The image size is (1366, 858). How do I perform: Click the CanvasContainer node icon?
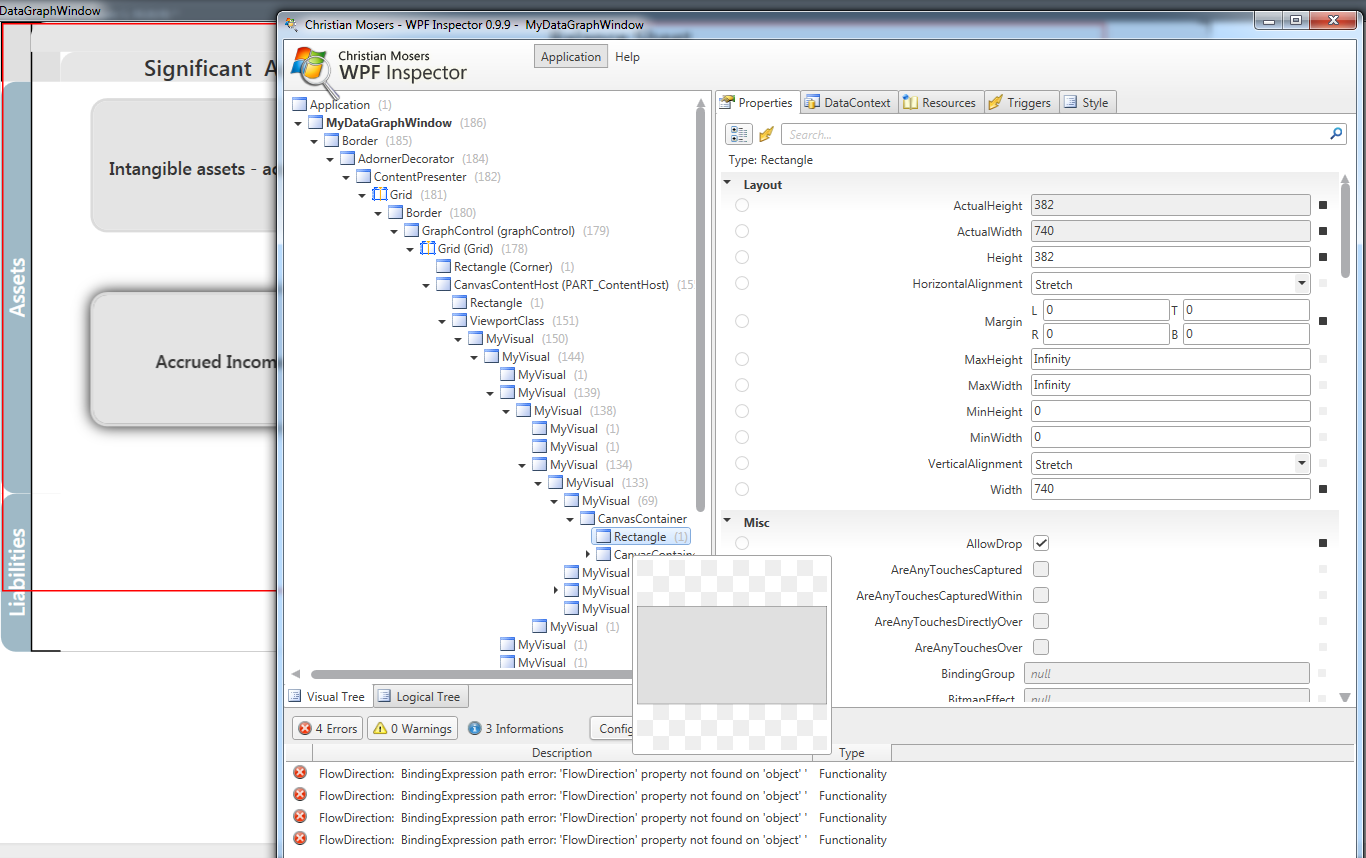[587, 518]
